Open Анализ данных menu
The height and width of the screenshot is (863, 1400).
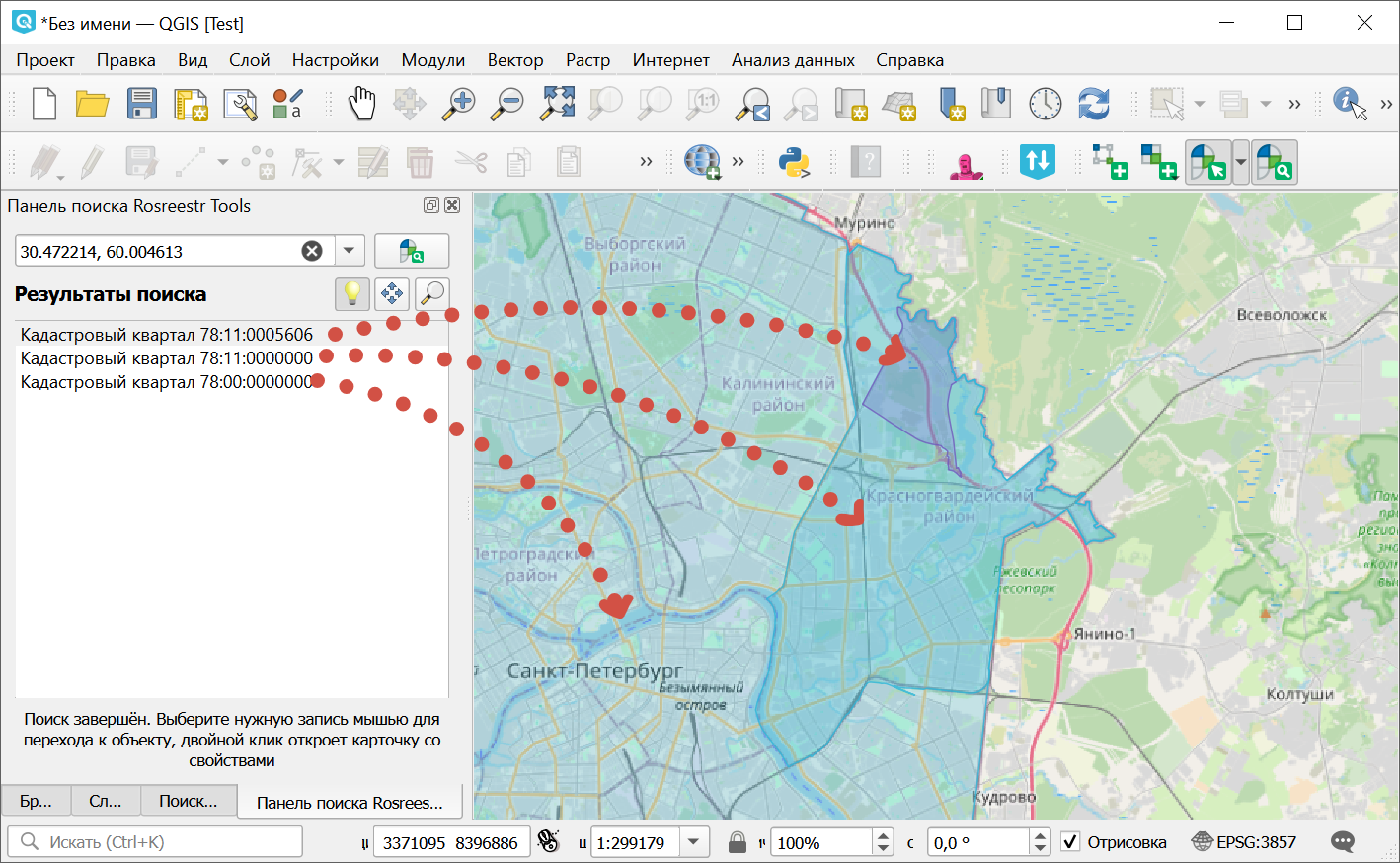click(794, 60)
